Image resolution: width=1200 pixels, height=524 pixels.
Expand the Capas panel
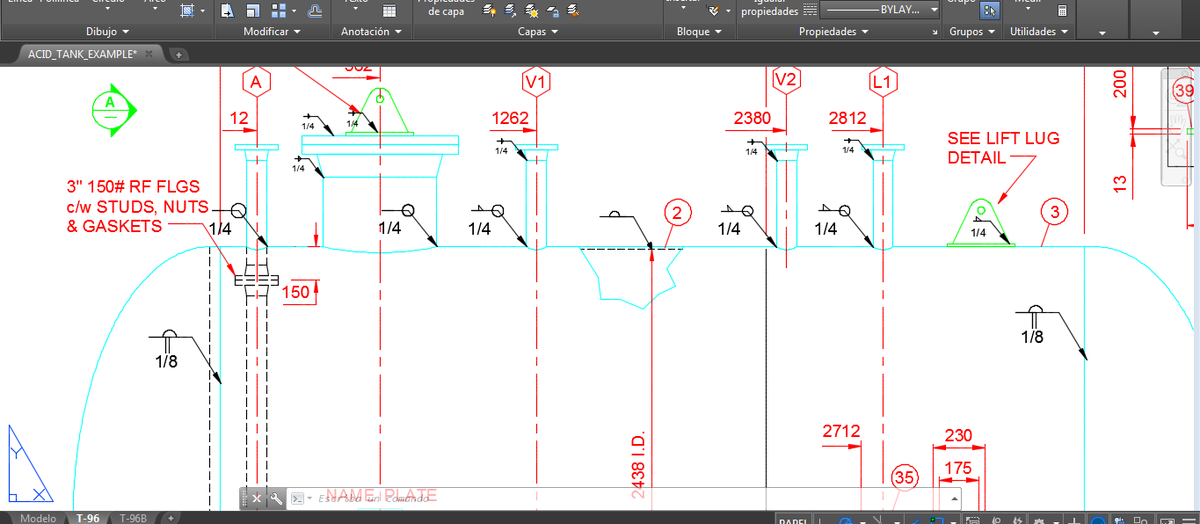[538, 32]
